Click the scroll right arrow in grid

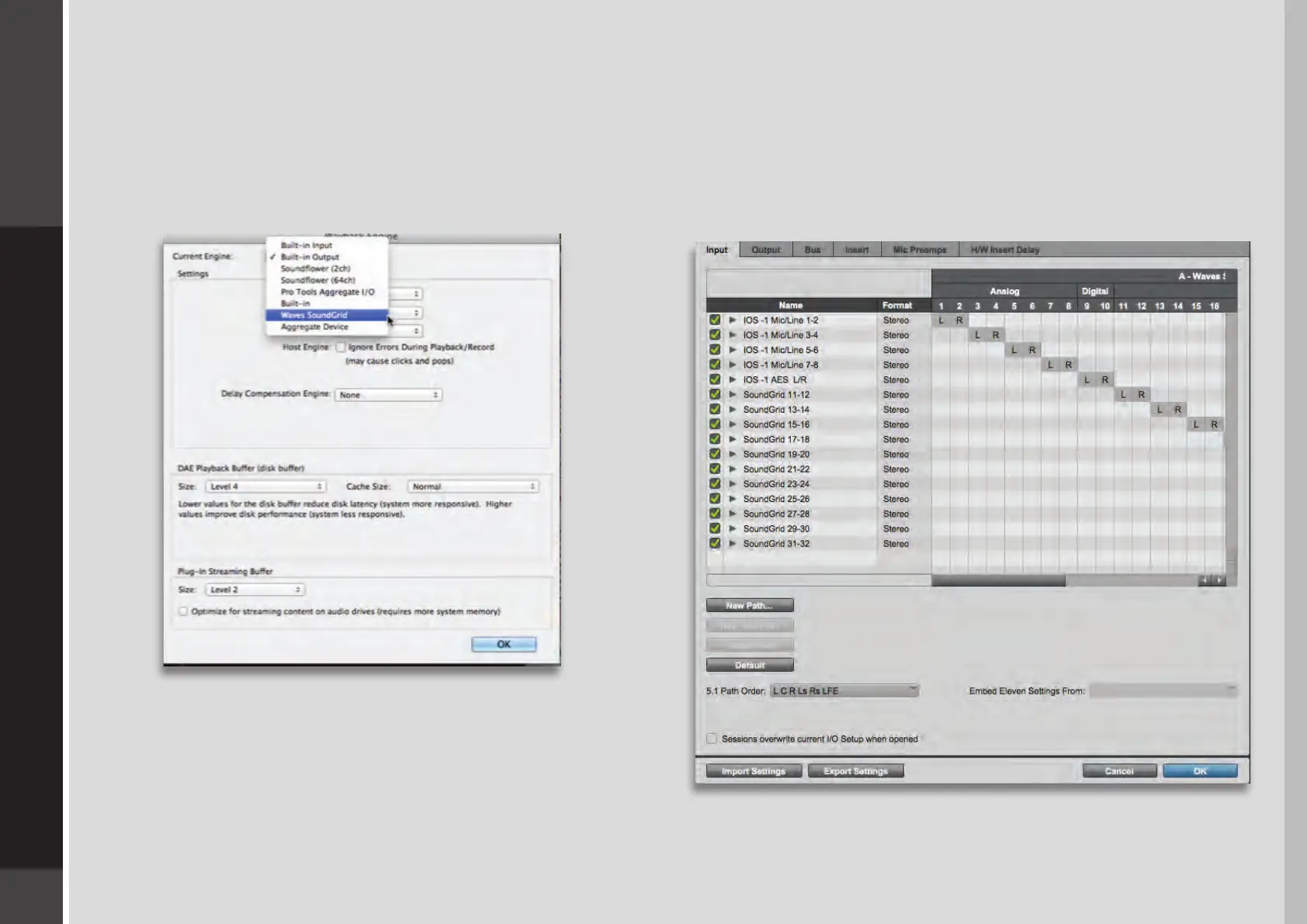(1219, 580)
